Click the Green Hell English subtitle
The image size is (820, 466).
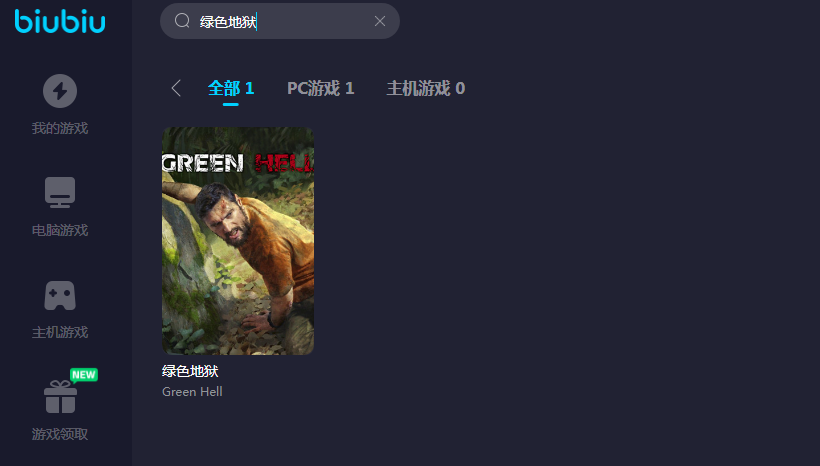pos(192,392)
